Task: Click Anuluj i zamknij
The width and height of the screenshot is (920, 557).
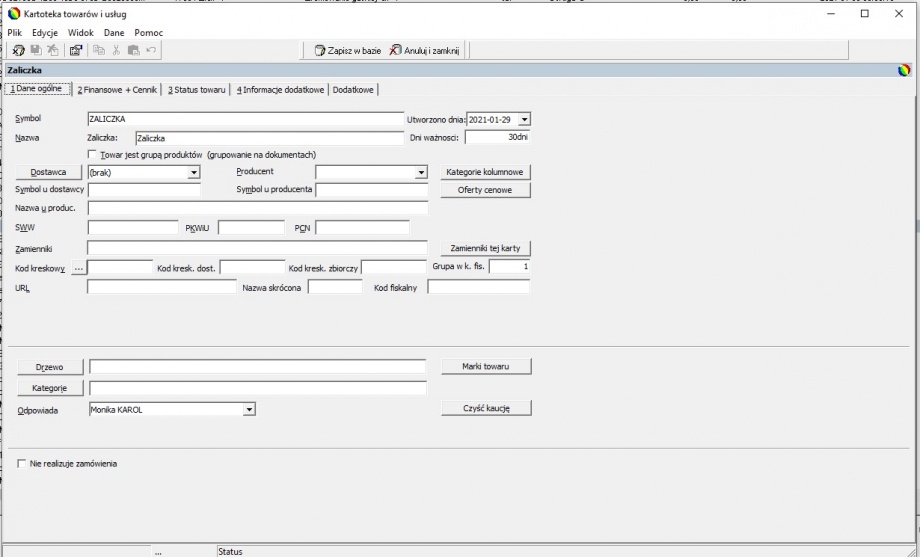Action: pyautogui.click(x=424, y=50)
